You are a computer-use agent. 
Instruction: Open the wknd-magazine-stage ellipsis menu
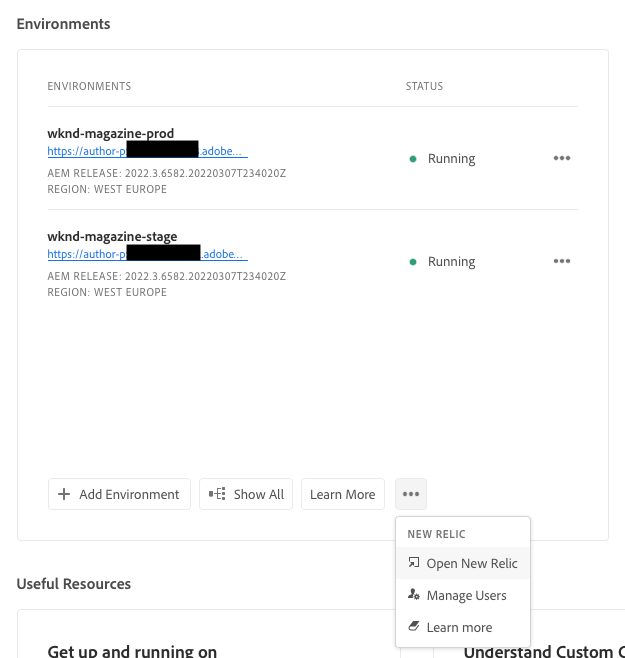click(562, 261)
